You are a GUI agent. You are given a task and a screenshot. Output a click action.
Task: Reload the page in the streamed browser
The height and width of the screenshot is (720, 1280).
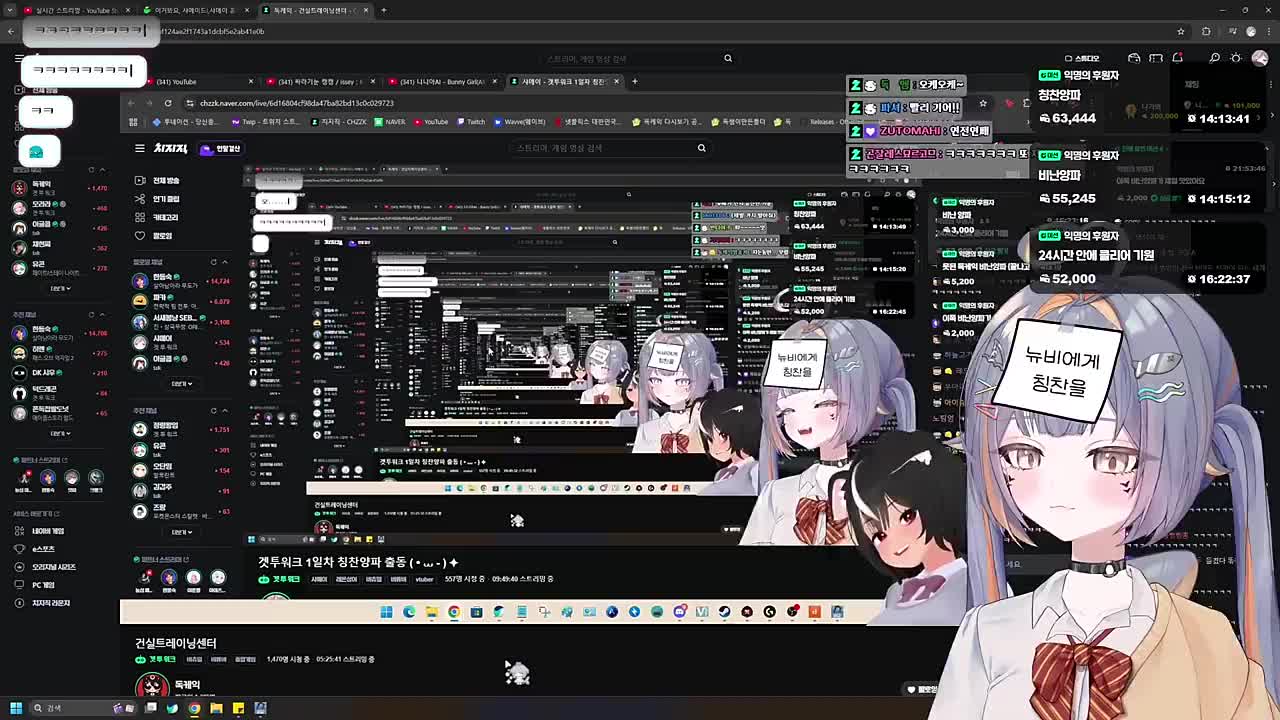(168, 103)
